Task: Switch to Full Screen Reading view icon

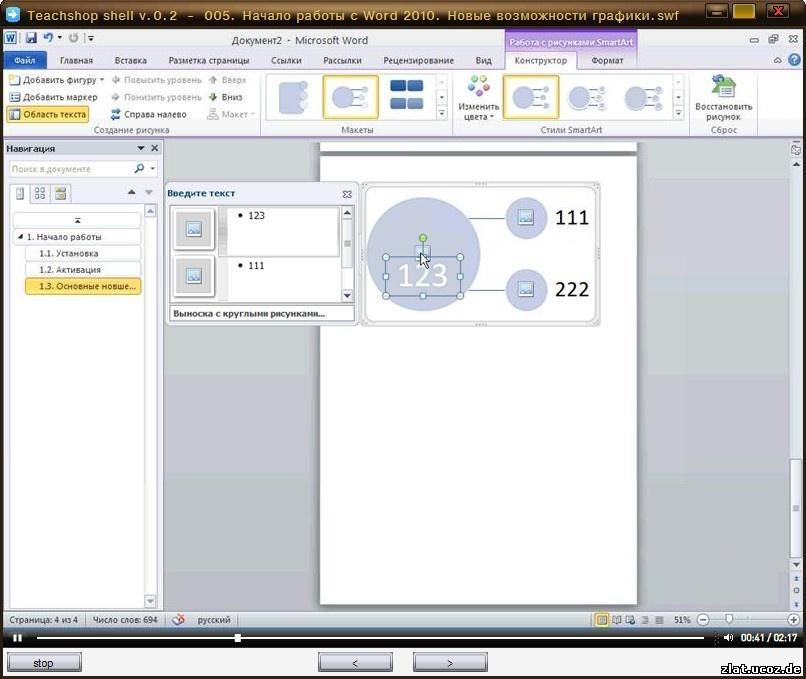Action: (x=616, y=620)
